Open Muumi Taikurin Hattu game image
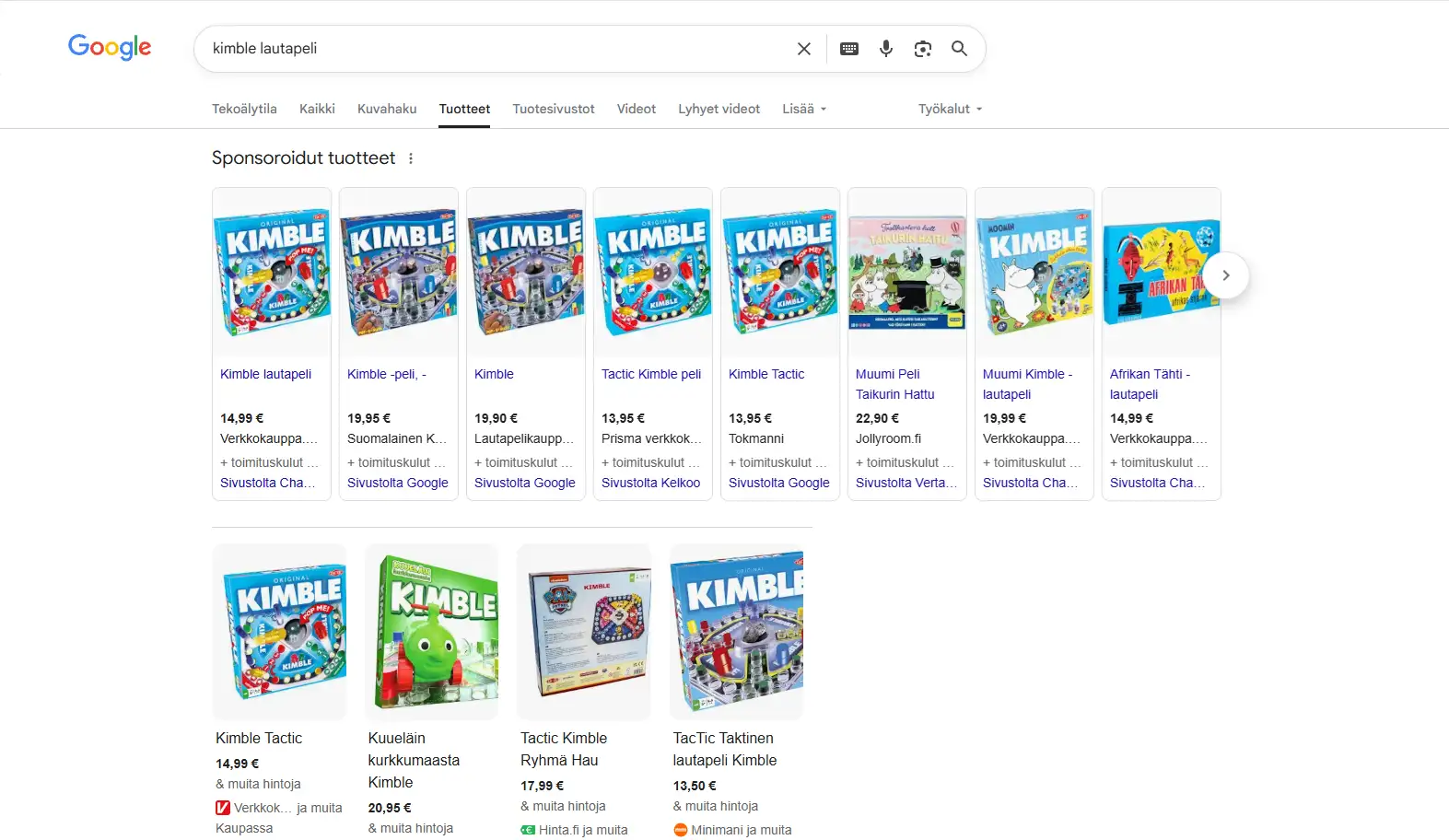 [907, 273]
